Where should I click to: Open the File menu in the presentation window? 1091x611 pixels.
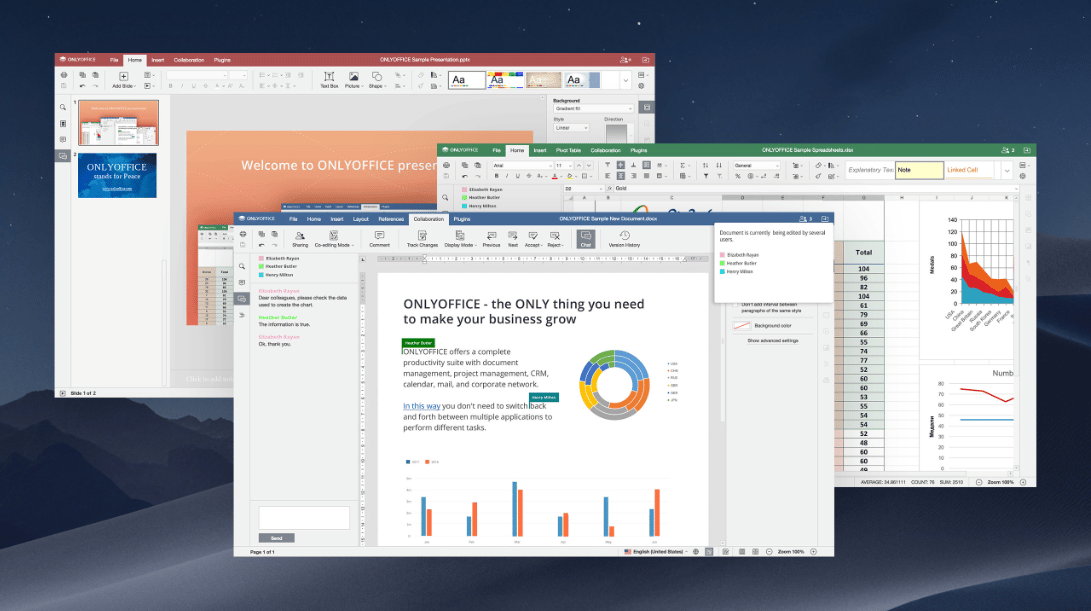point(114,61)
